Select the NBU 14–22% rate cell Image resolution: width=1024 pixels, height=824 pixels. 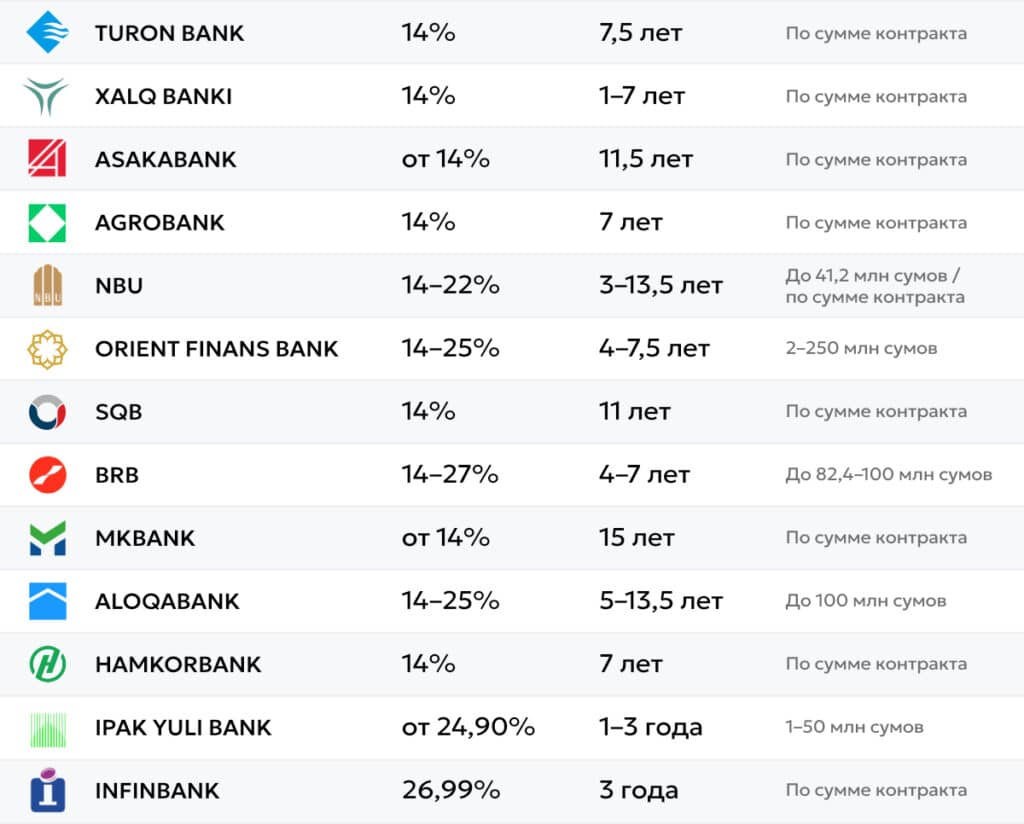click(451, 285)
